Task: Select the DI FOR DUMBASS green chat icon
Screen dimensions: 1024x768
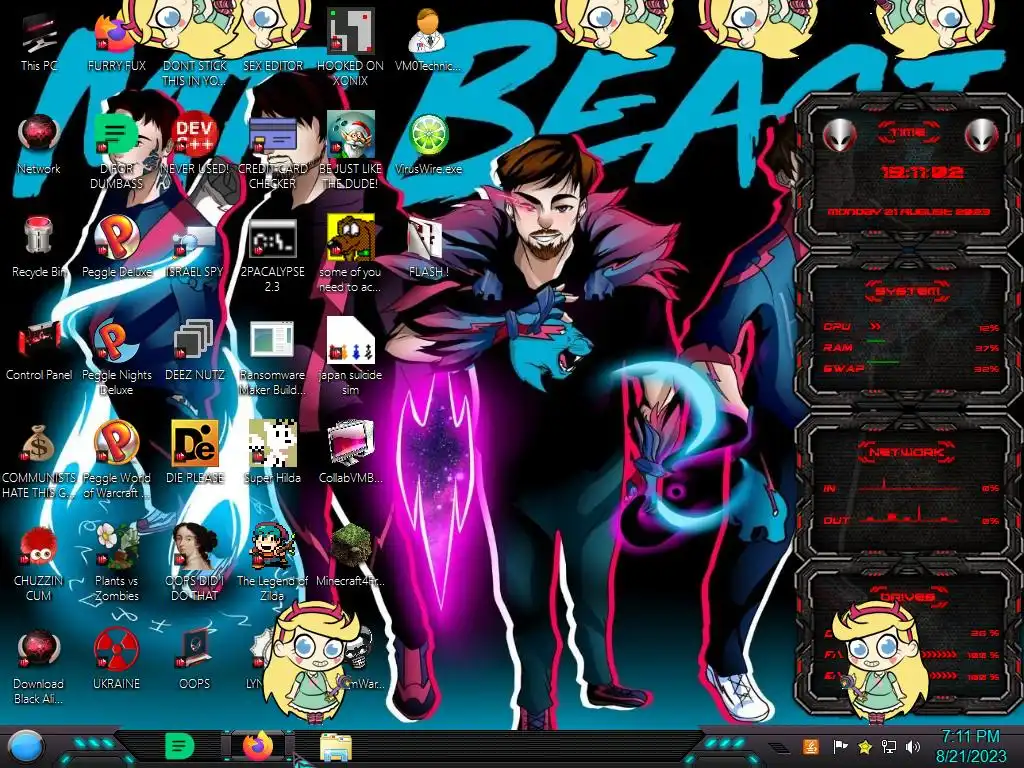Action: [116, 150]
